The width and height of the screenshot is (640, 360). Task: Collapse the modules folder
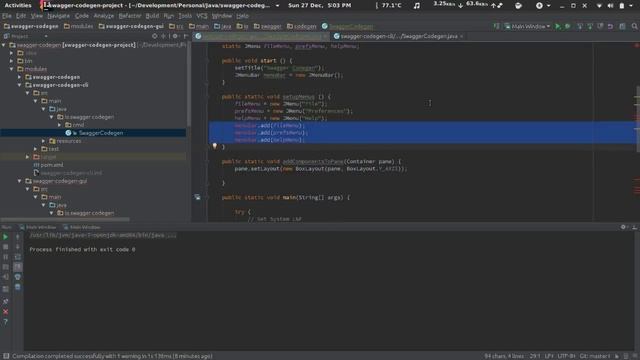(11, 69)
